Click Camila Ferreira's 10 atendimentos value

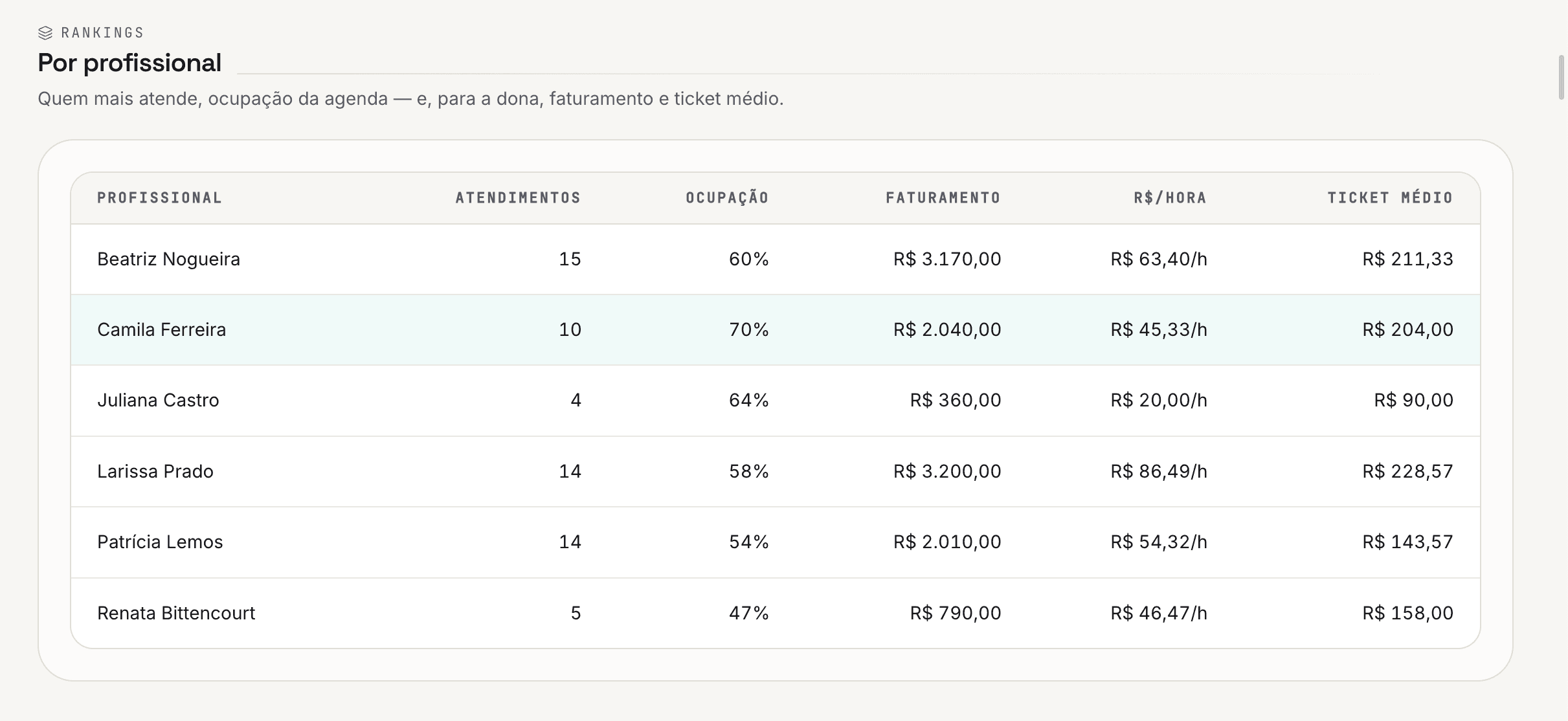[x=570, y=330]
